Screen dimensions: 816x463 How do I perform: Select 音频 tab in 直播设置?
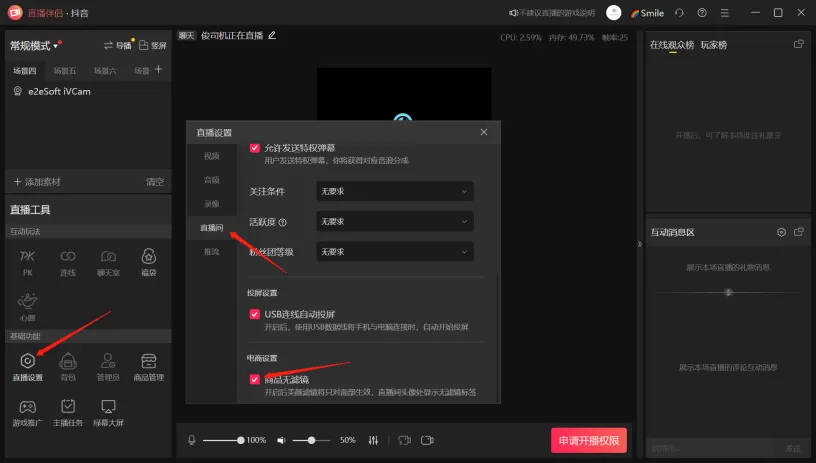click(211, 180)
